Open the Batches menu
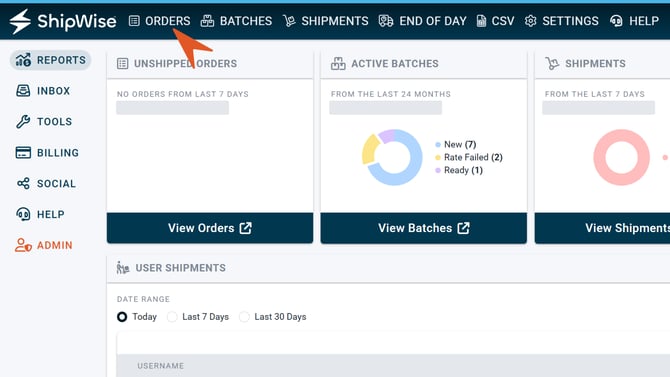Viewport: 670px width, 377px height. 236,21
